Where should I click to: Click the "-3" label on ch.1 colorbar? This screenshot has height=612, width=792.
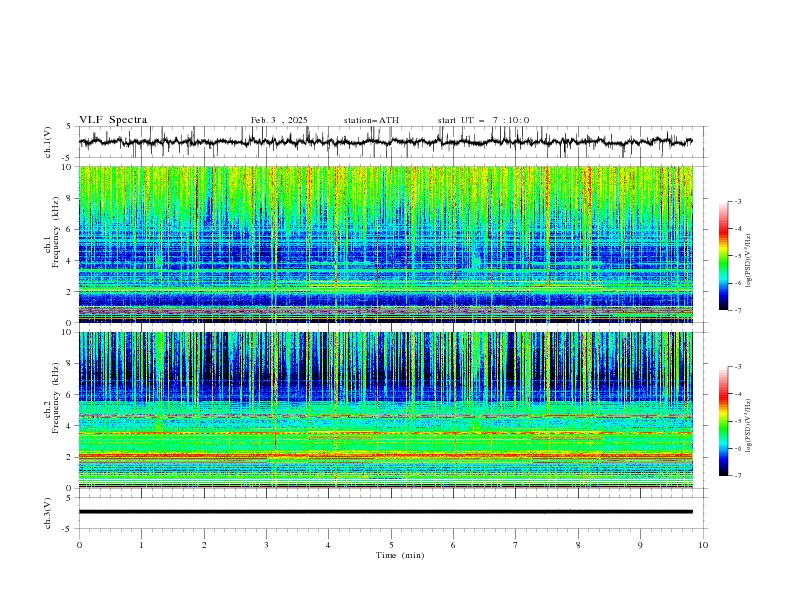click(x=737, y=201)
